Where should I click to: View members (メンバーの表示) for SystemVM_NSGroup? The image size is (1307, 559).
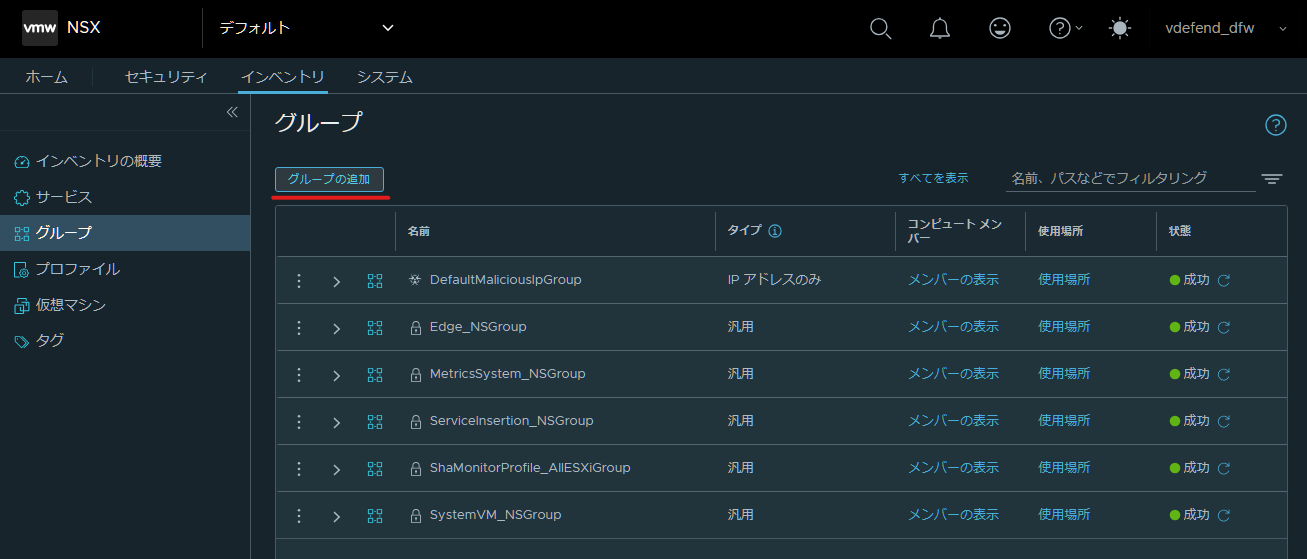coord(953,515)
